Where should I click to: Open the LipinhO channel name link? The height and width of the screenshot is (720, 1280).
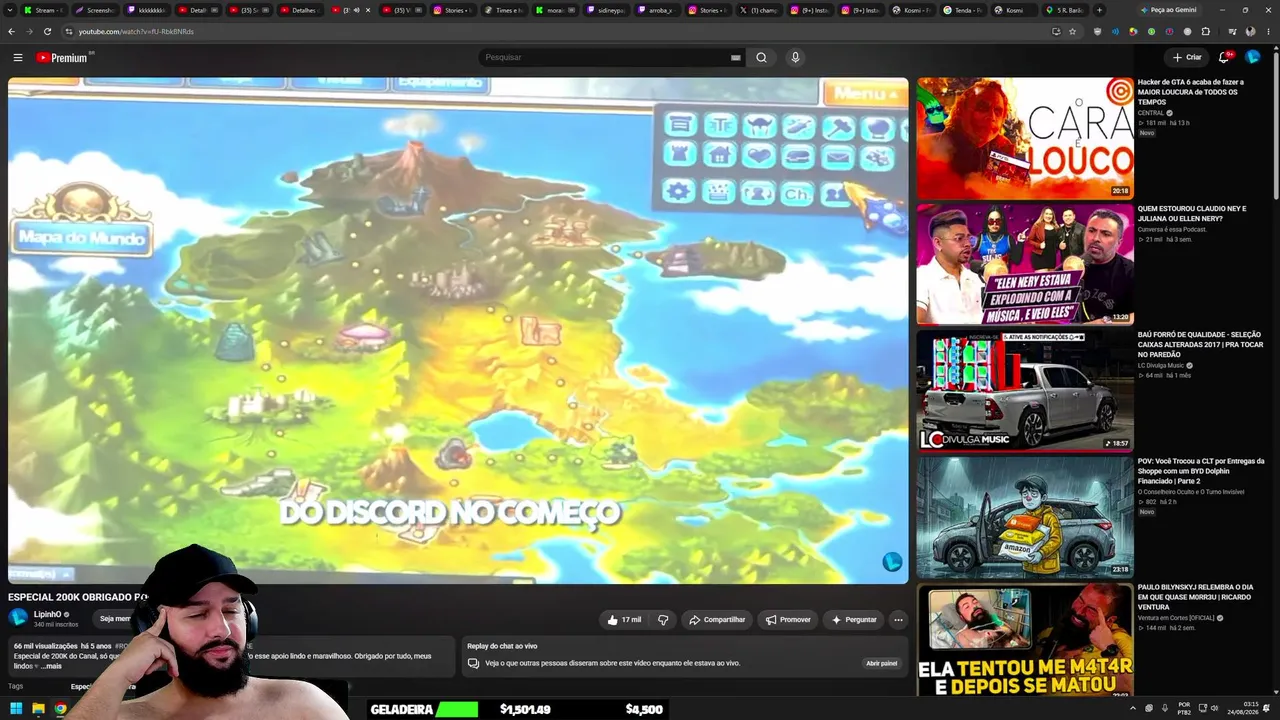[x=48, y=614]
